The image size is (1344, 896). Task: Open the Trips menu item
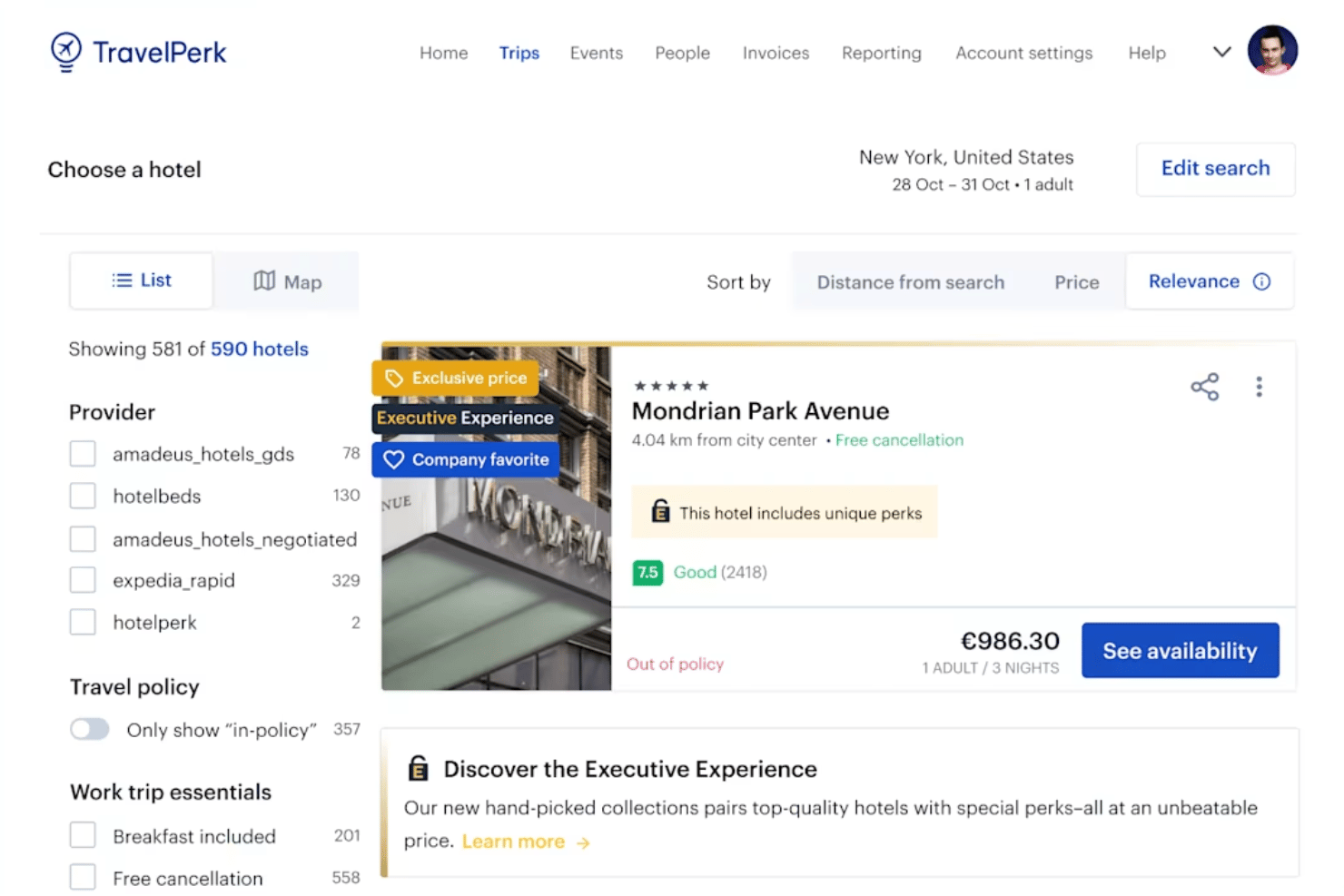(x=519, y=53)
